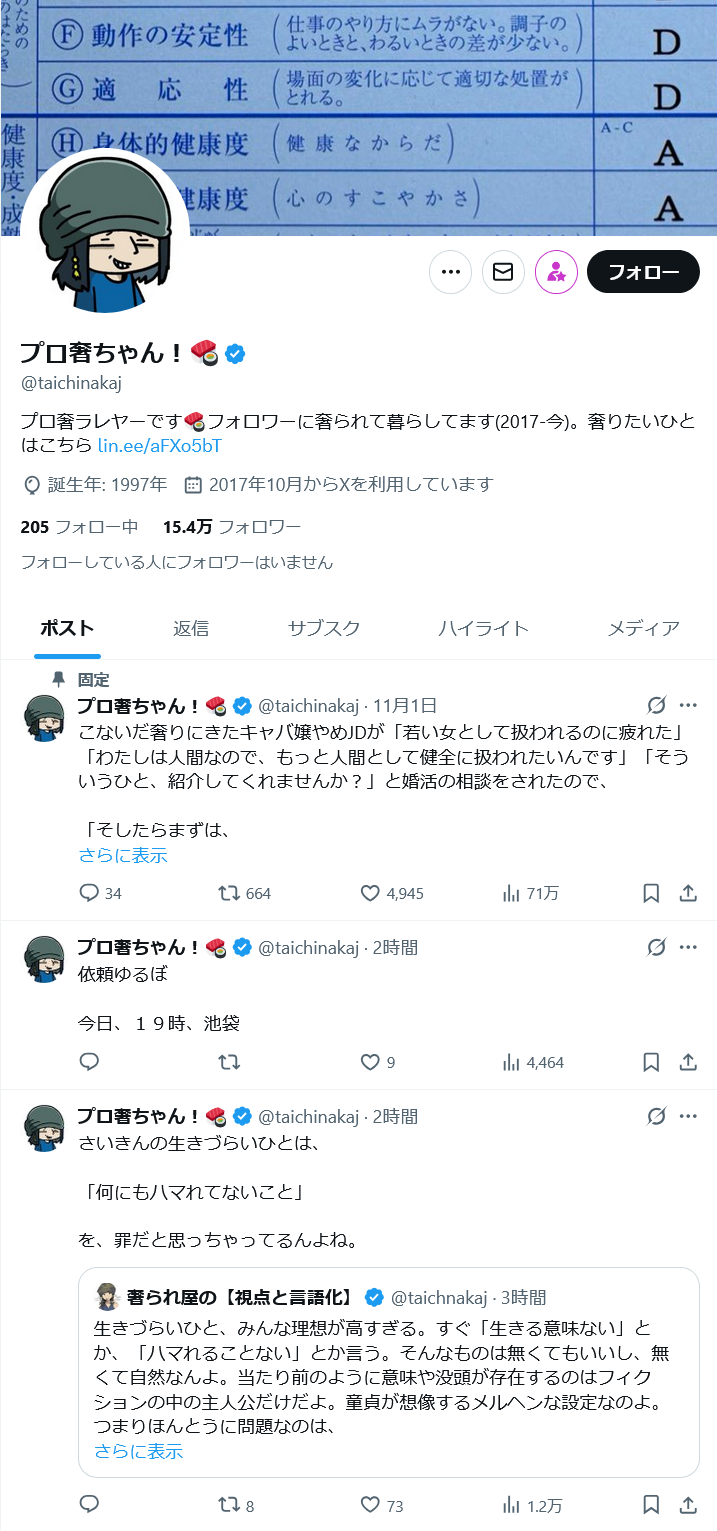This screenshot has width=717, height=1531.
Task: Bookmark the pinned post
Action: pos(651,893)
